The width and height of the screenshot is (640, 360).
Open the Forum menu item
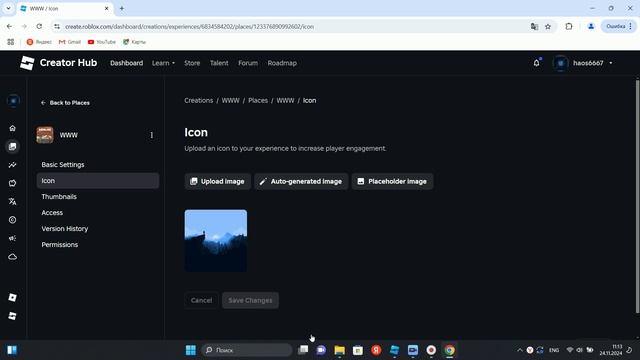248,63
